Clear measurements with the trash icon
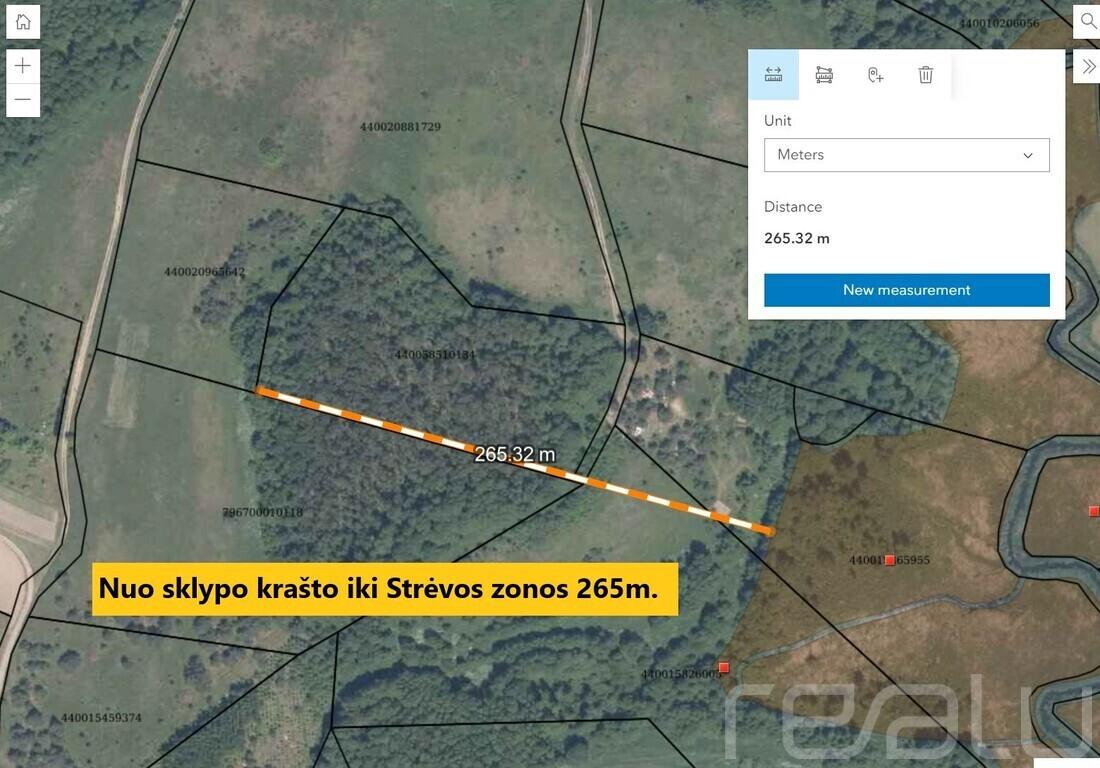 click(926, 74)
